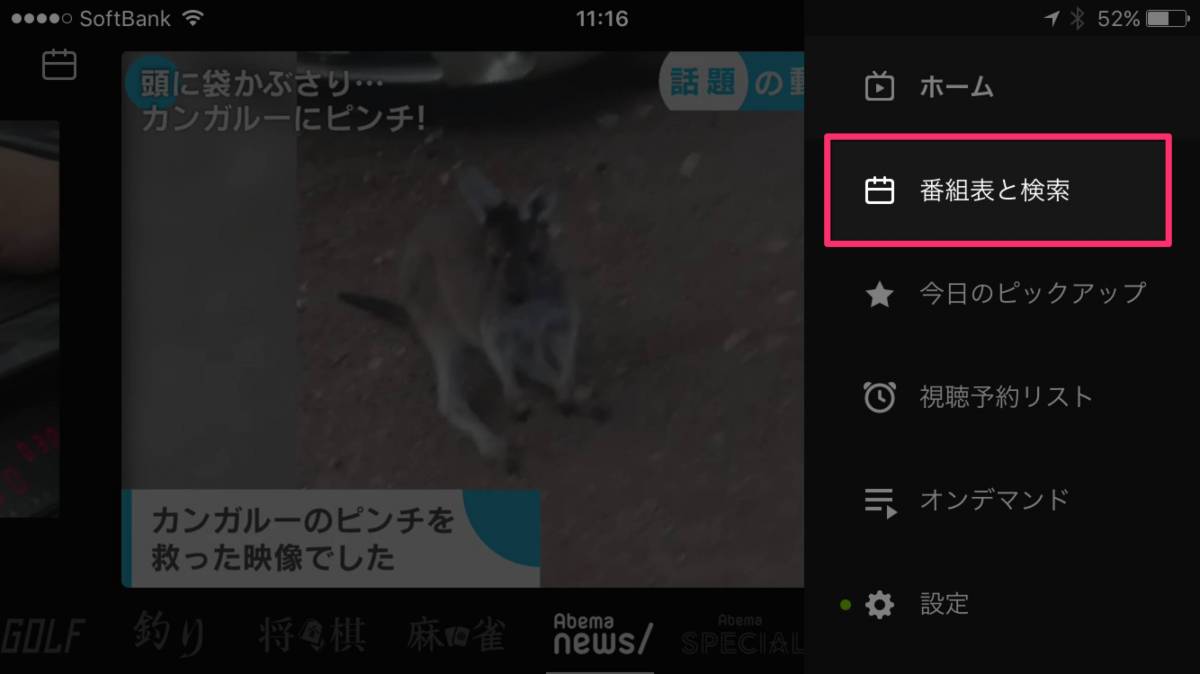The width and height of the screenshot is (1200, 674).
Task: Open 設定 text label
Action: click(945, 604)
